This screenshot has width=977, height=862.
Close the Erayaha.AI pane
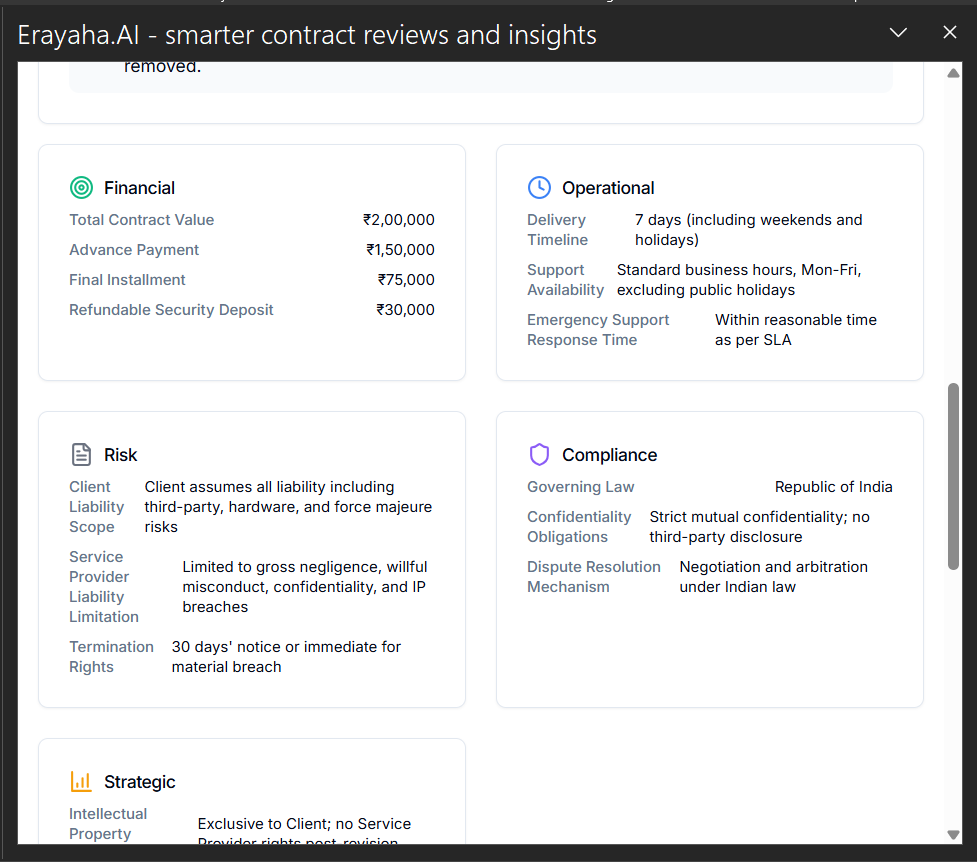click(x=950, y=32)
